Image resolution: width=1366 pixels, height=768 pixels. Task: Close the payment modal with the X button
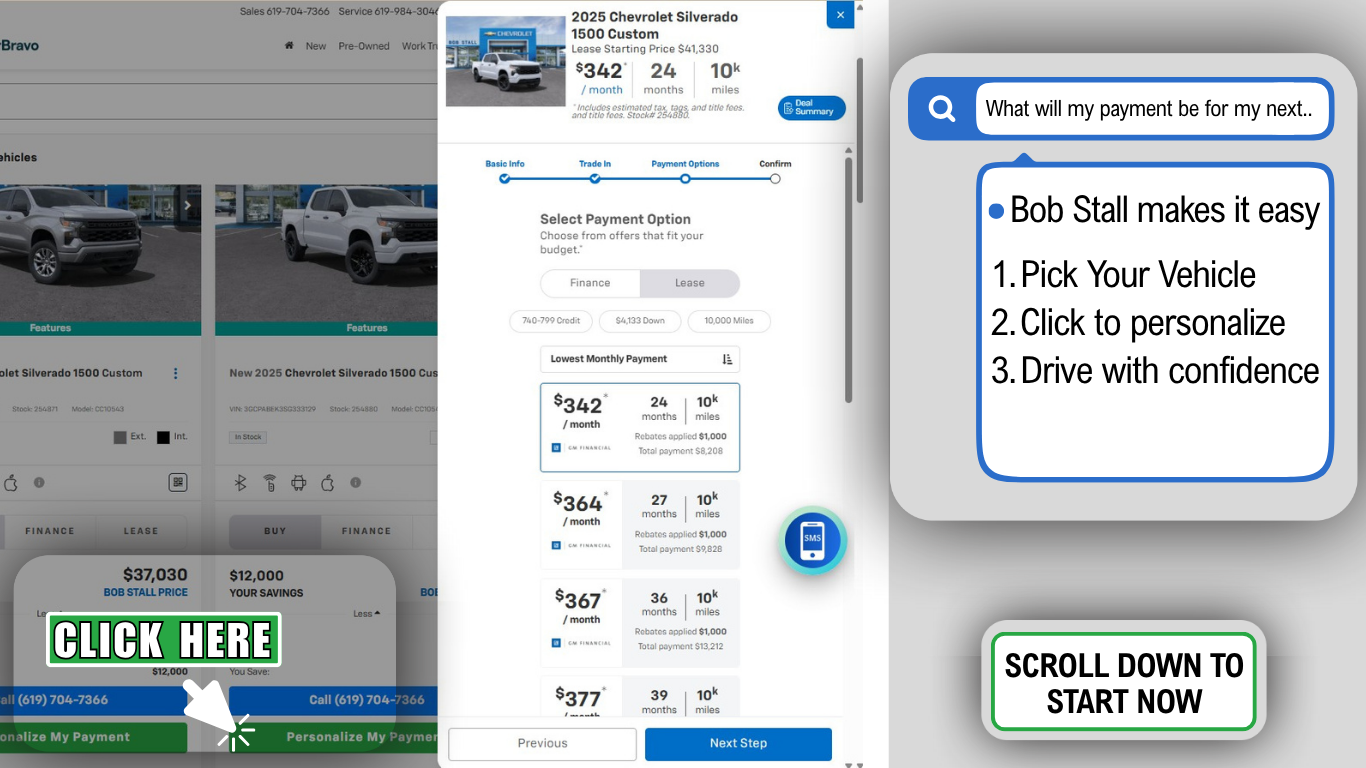pos(840,15)
